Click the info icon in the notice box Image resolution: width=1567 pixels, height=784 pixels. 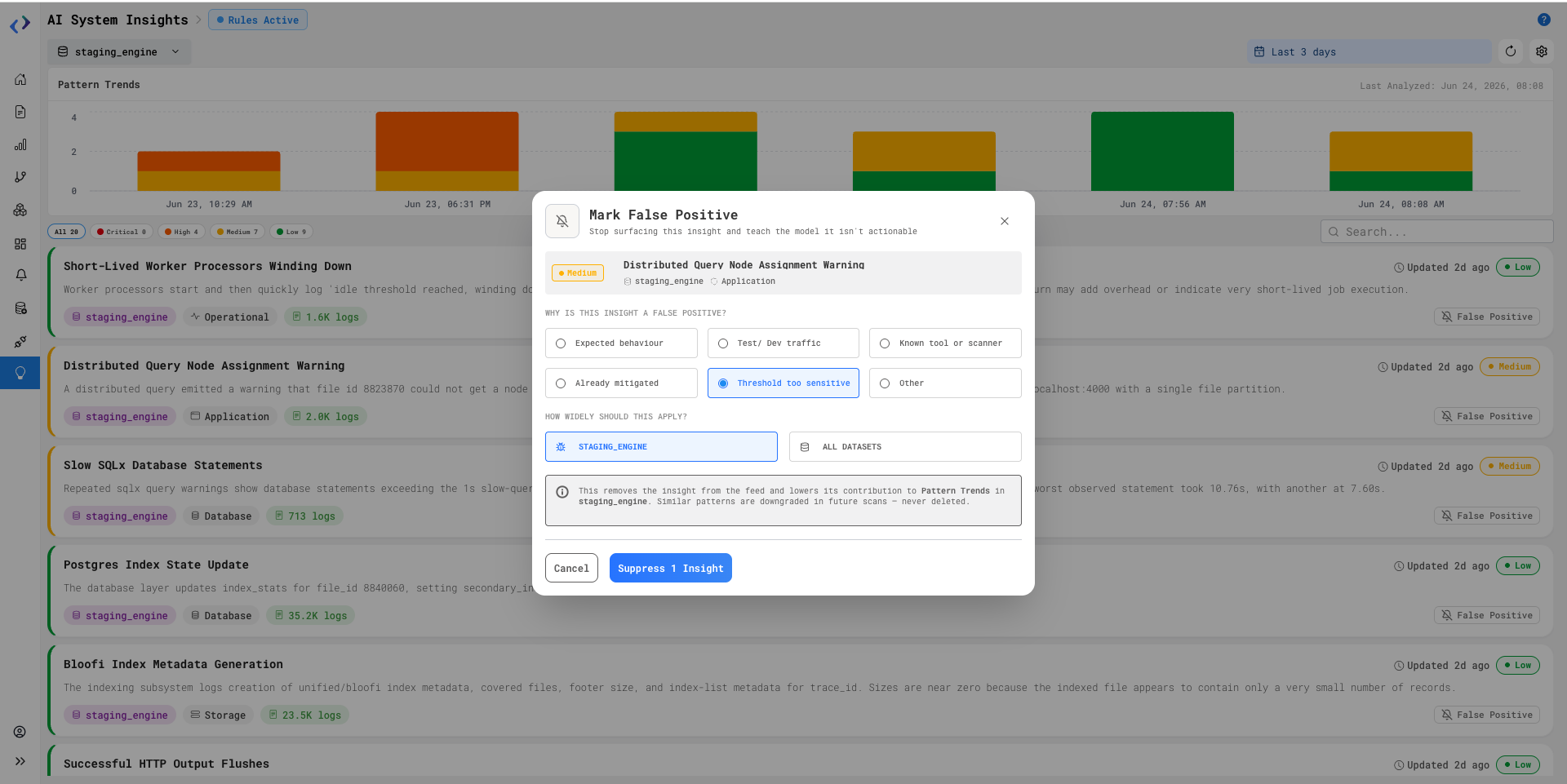click(x=562, y=492)
